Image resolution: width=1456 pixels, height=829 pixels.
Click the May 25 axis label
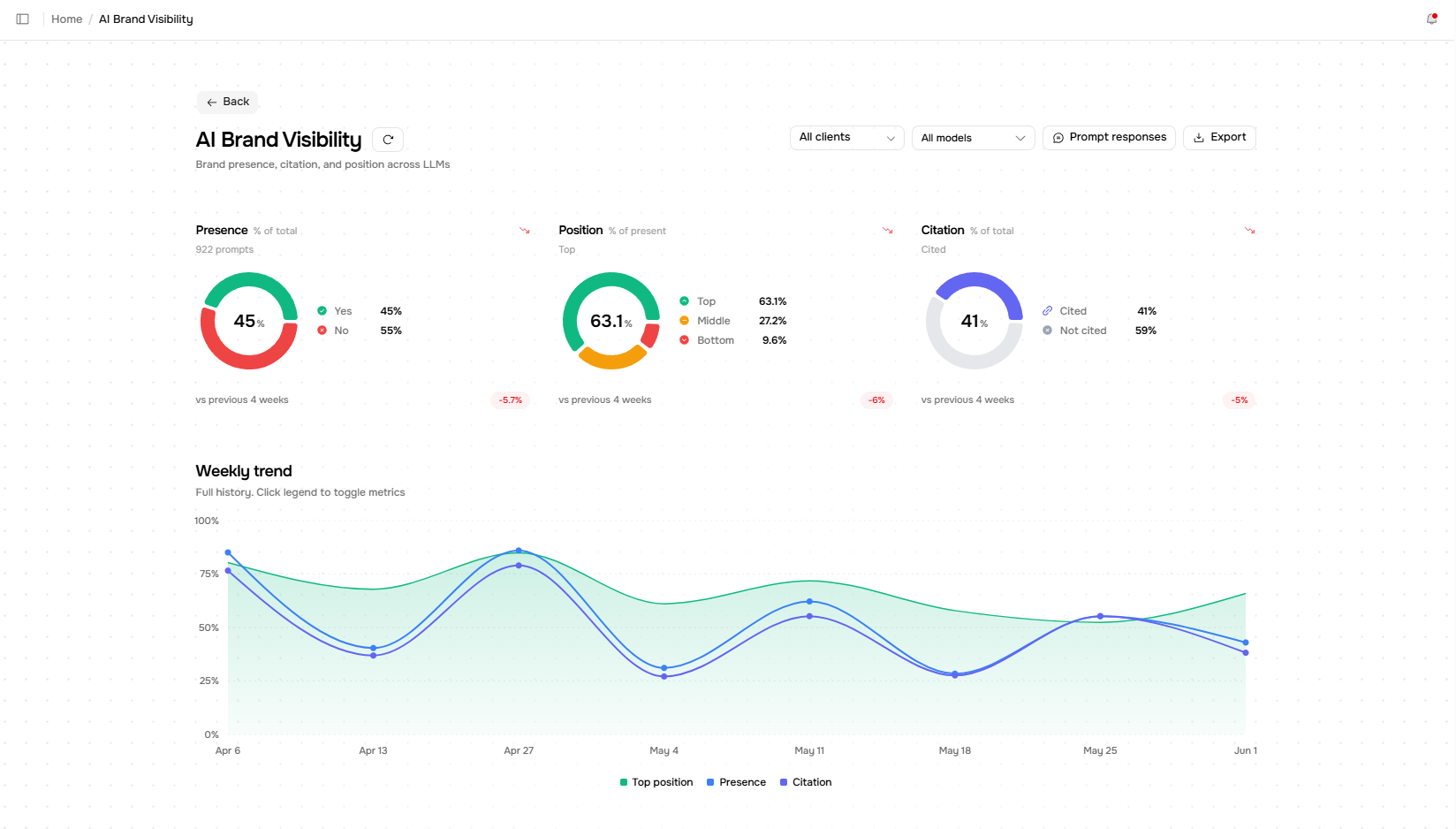[1100, 750]
